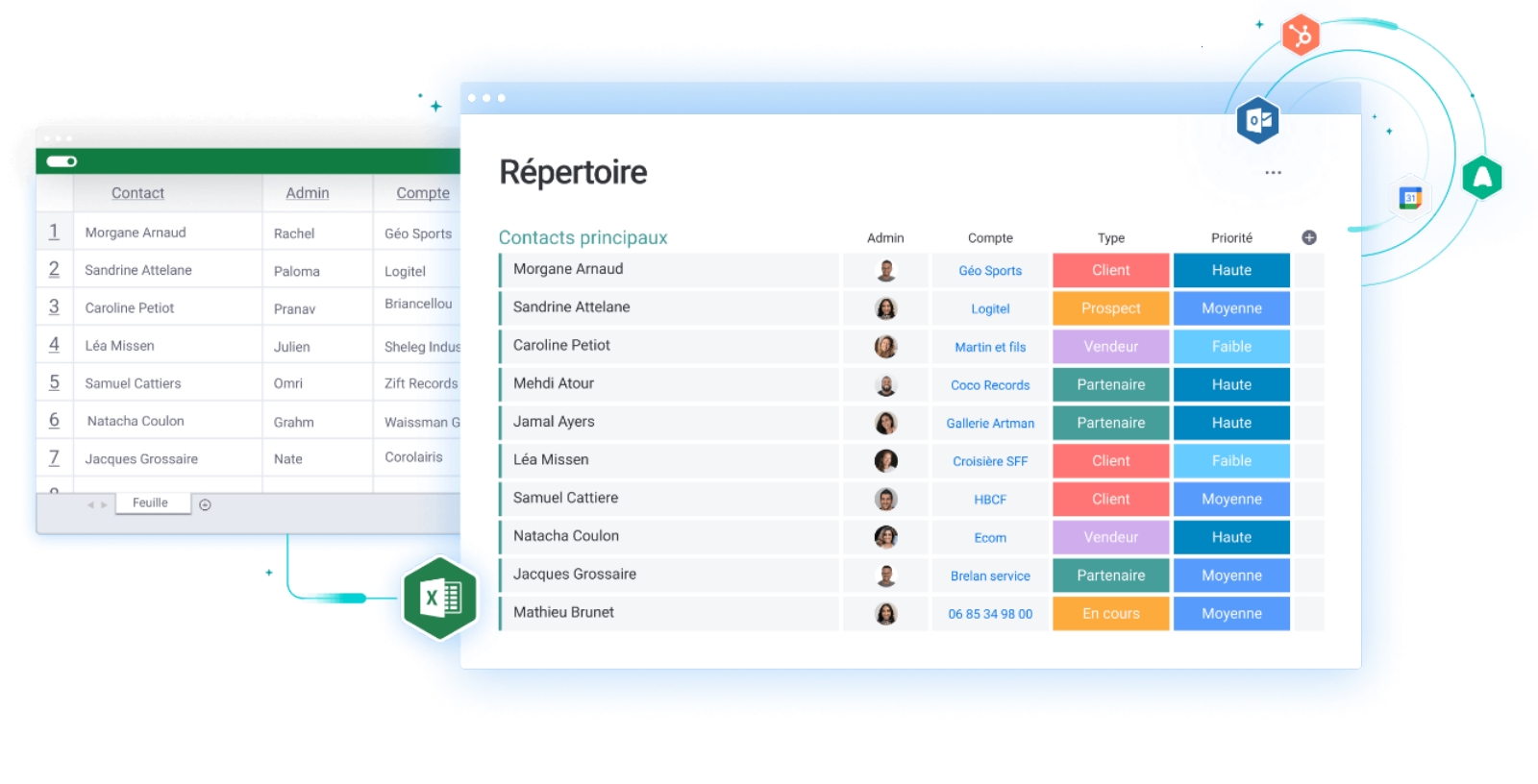Follow the Coco Records account link
The image size is (1538, 784).
[x=989, y=385]
